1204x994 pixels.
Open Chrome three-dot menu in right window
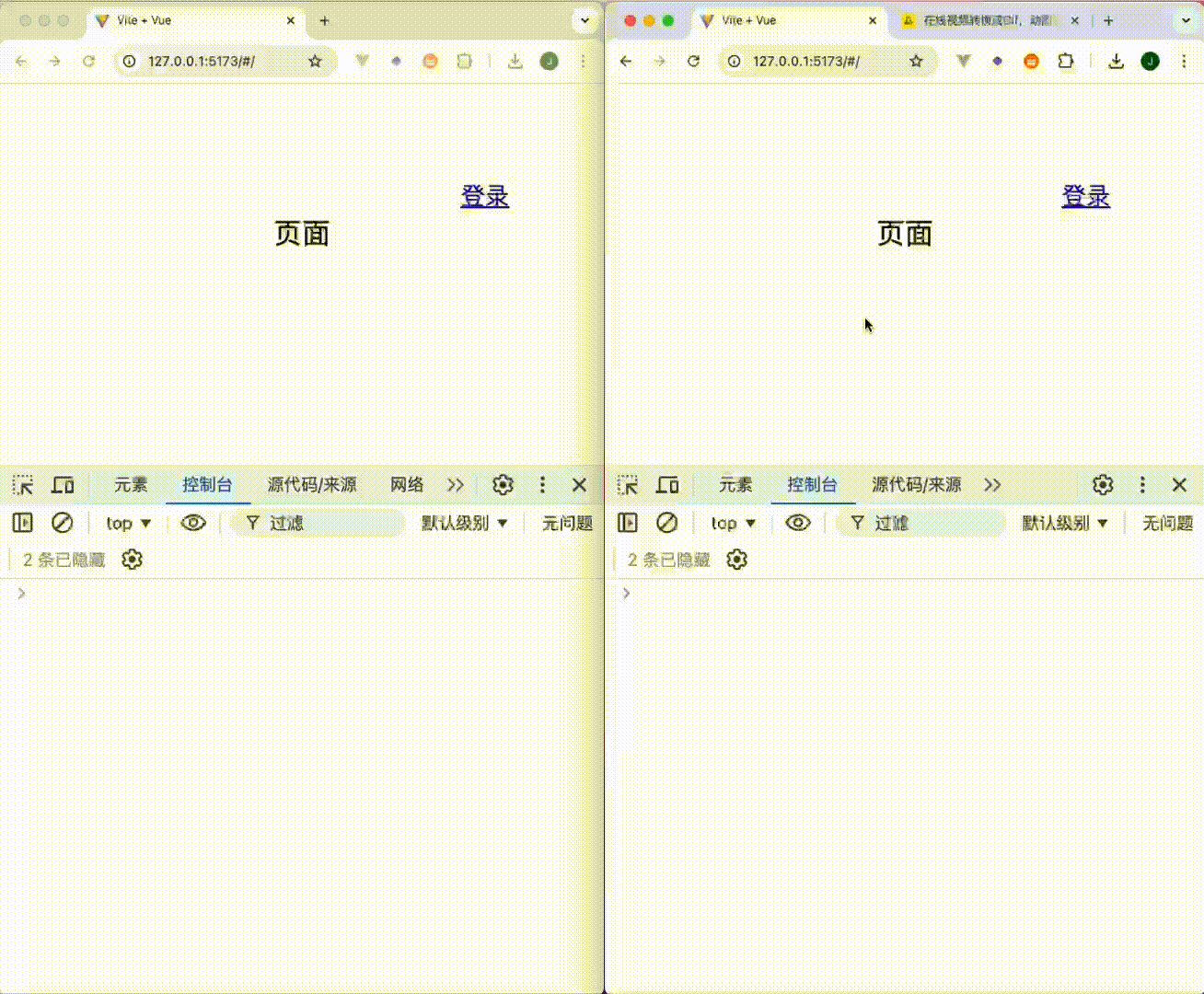pos(1184,61)
